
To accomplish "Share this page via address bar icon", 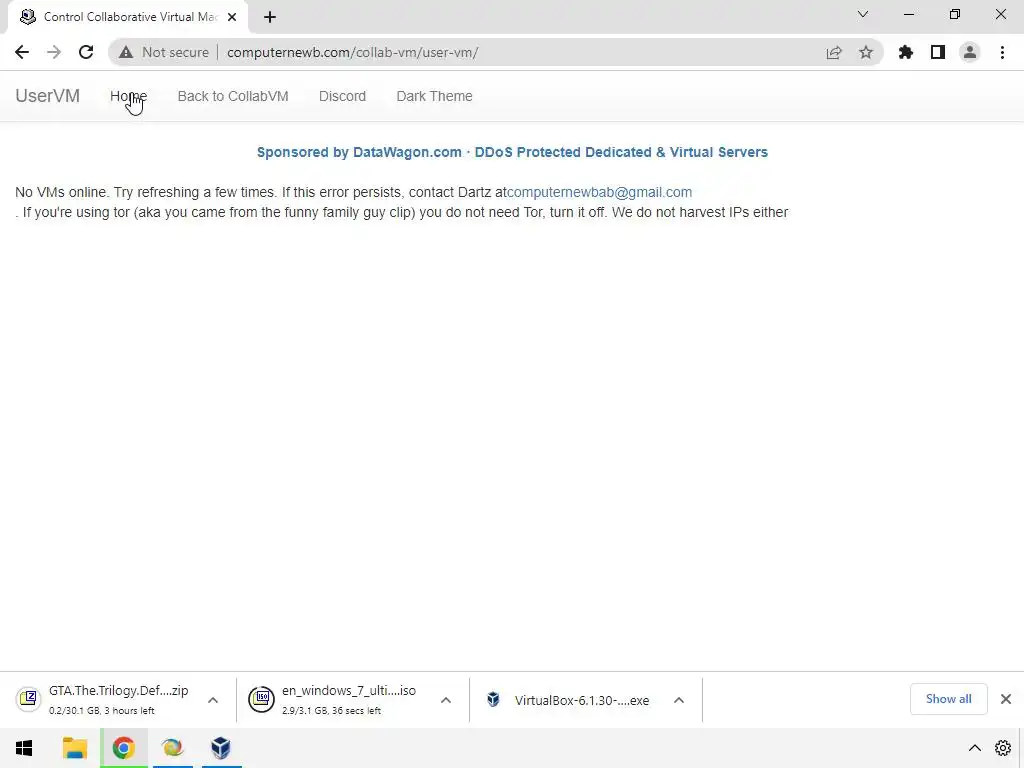I will [x=834, y=52].
